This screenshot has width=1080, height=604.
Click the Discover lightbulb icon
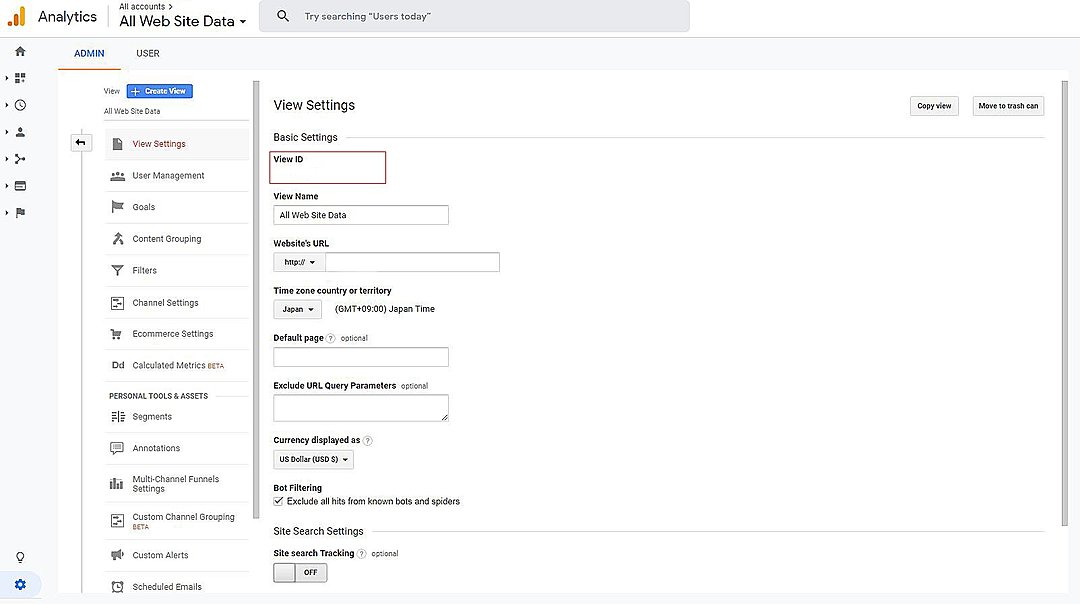pyautogui.click(x=20, y=558)
